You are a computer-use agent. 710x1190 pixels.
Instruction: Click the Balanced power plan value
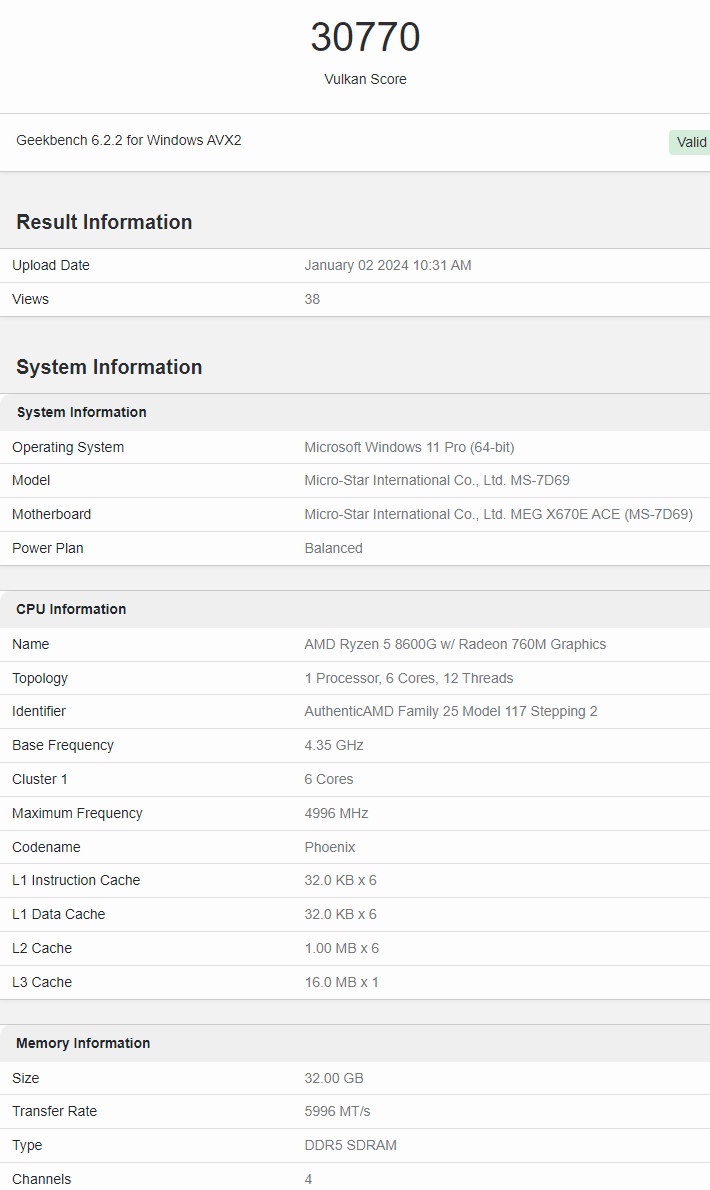[x=333, y=548]
